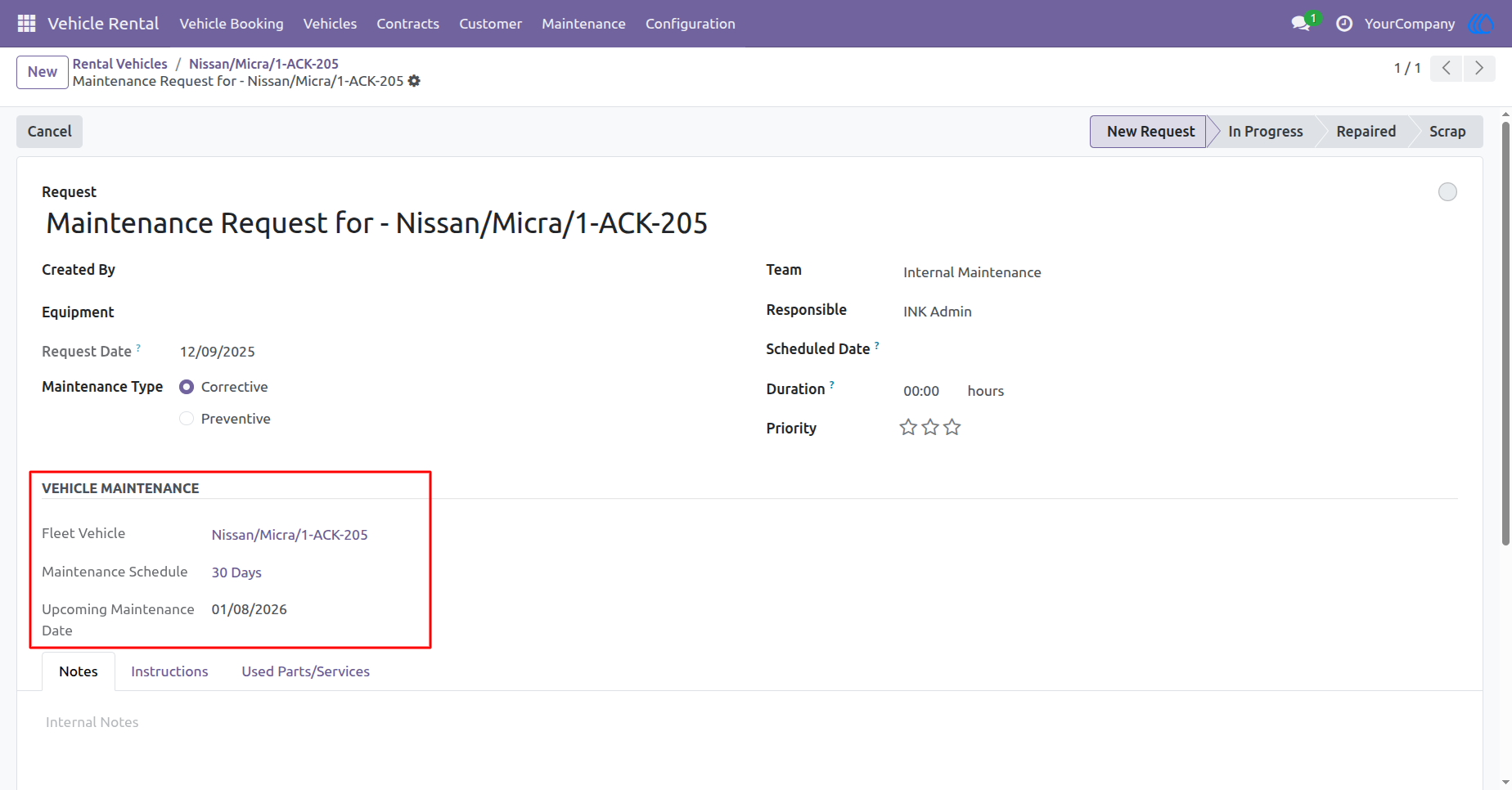Open Vehicles menu
The height and width of the screenshot is (790, 1512).
[330, 24]
